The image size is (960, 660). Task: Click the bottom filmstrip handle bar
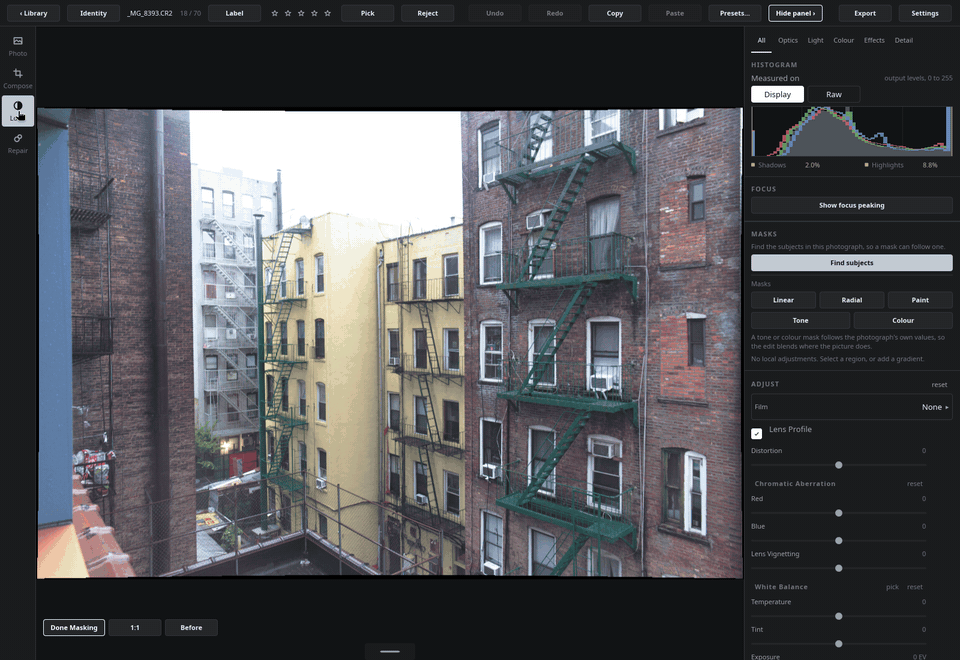click(390, 651)
